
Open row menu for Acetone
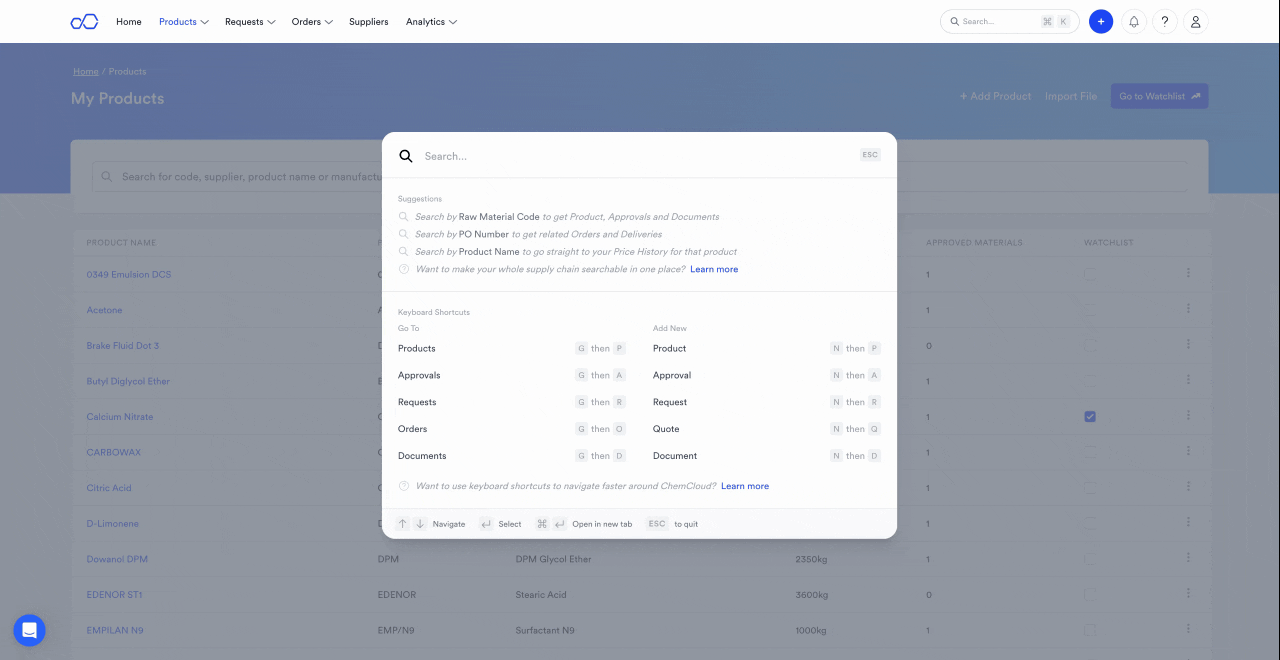(x=1188, y=309)
